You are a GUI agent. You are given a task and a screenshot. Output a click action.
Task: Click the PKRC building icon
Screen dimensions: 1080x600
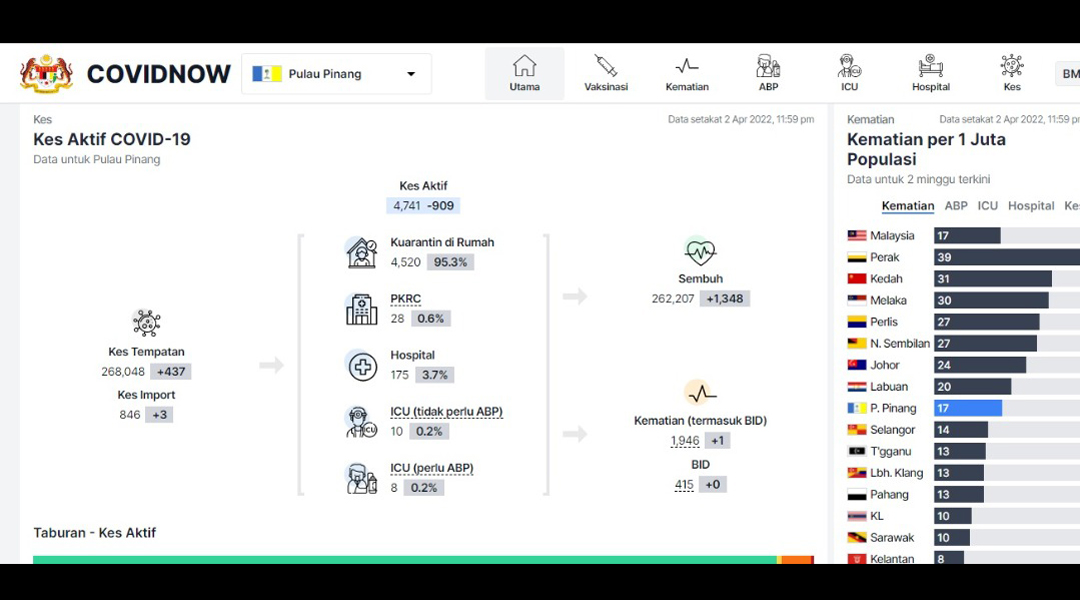pyautogui.click(x=362, y=309)
